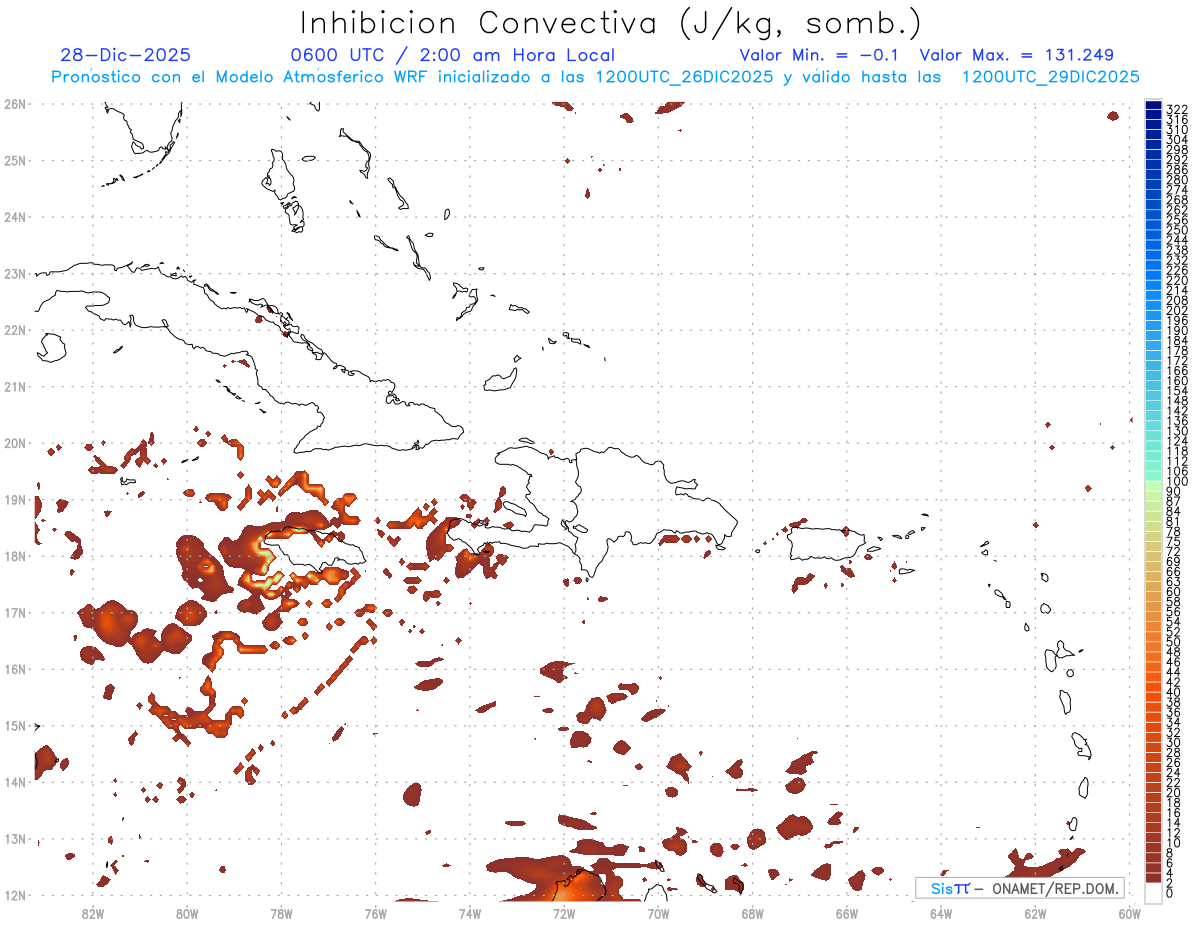Click the 'Valor Max. = 131.249' readout
This screenshot has height=927, width=1200.
pos(1016,56)
